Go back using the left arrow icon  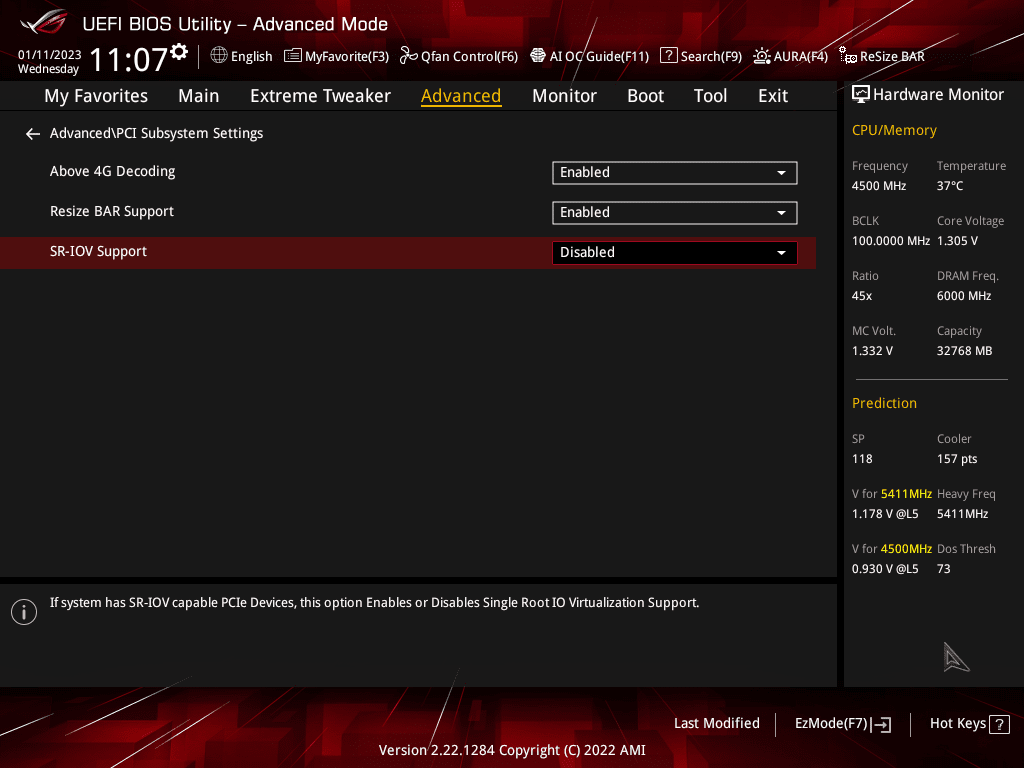33,134
